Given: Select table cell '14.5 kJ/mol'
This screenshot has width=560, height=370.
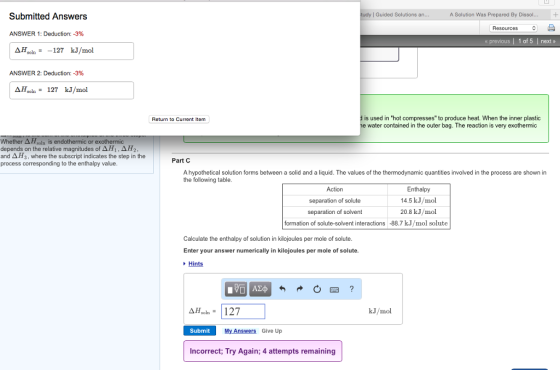Looking at the screenshot, I should point(418,200).
